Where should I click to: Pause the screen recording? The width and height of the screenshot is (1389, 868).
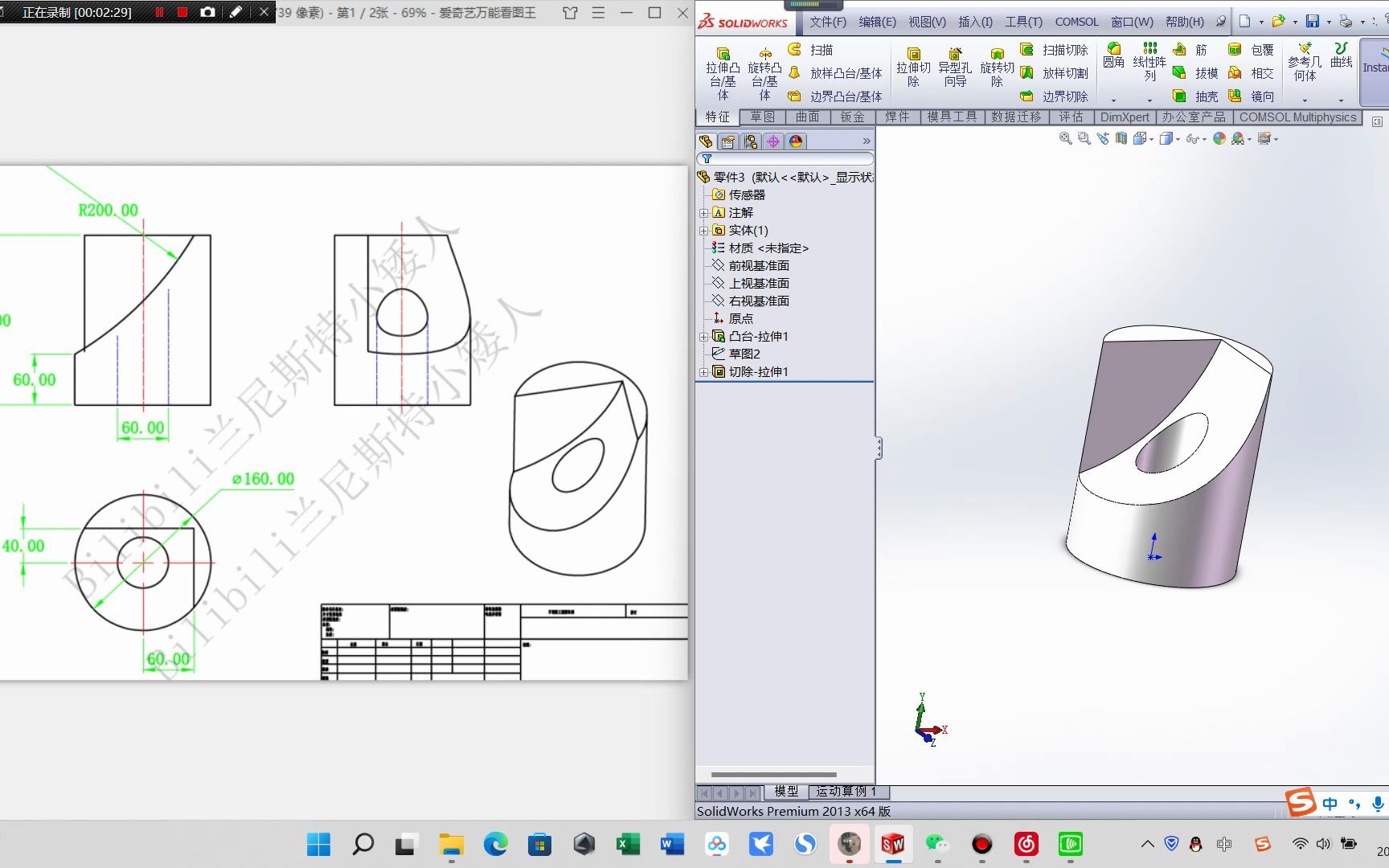[158, 13]
